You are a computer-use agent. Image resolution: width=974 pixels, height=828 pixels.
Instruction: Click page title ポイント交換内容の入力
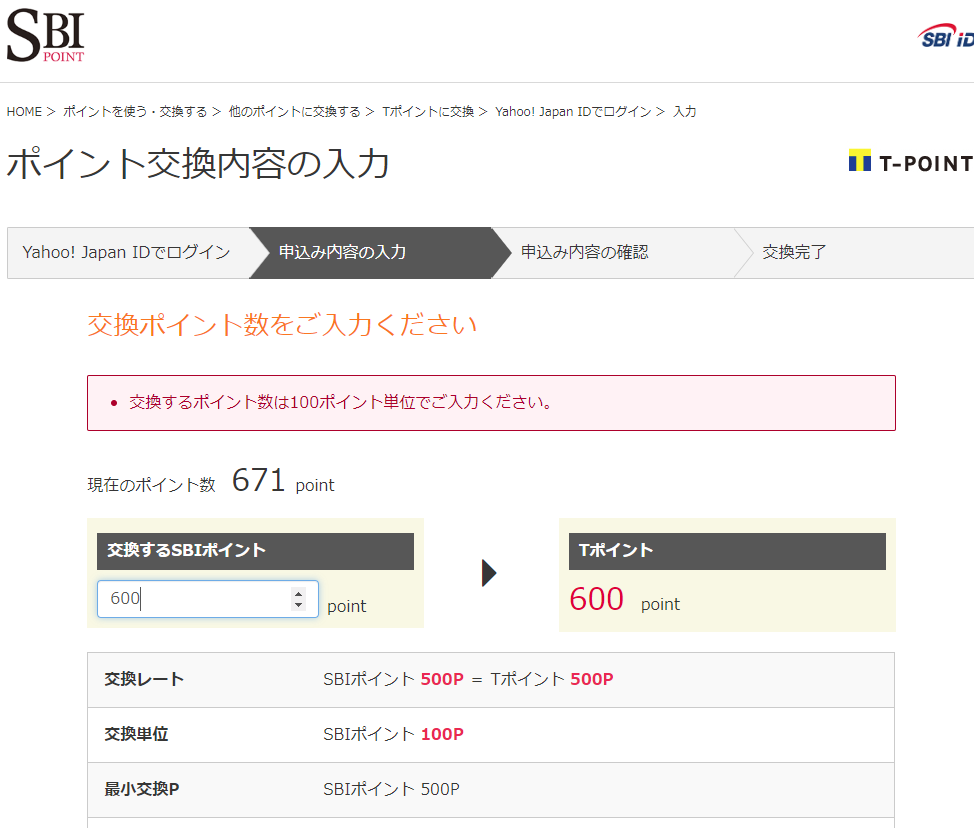click(198, 164)
